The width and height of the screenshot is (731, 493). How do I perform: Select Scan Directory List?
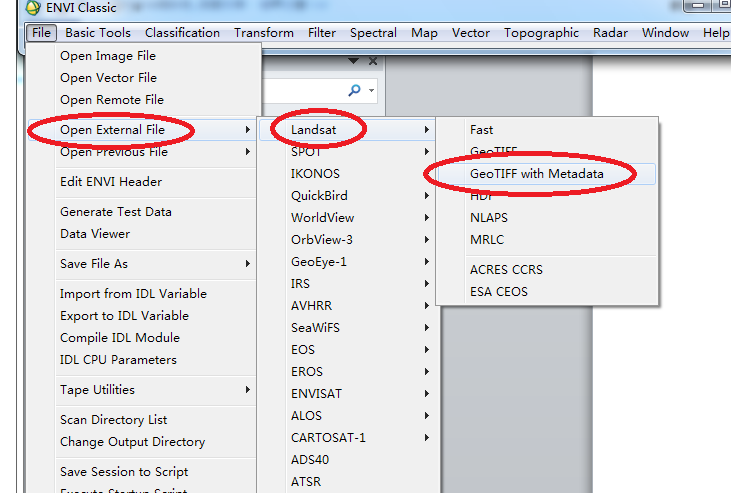click(143, 420)
